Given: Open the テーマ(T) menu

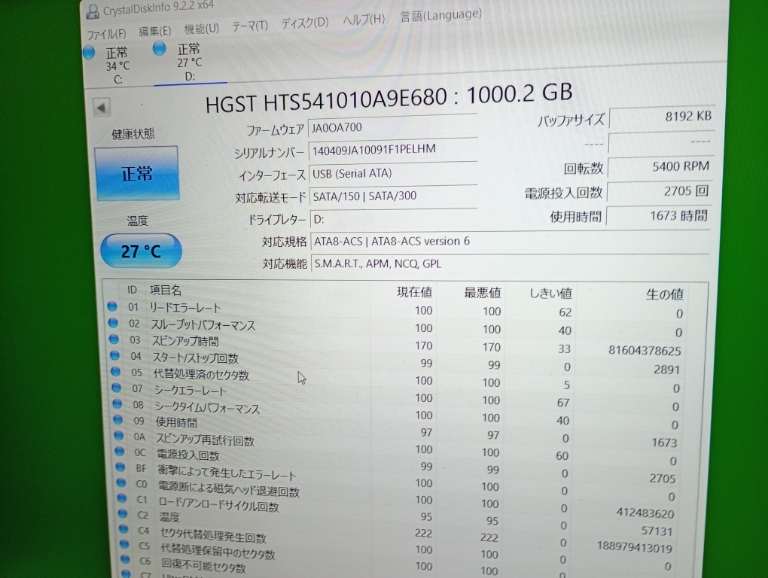Looking at the screenshot, I should pos(250,26).
